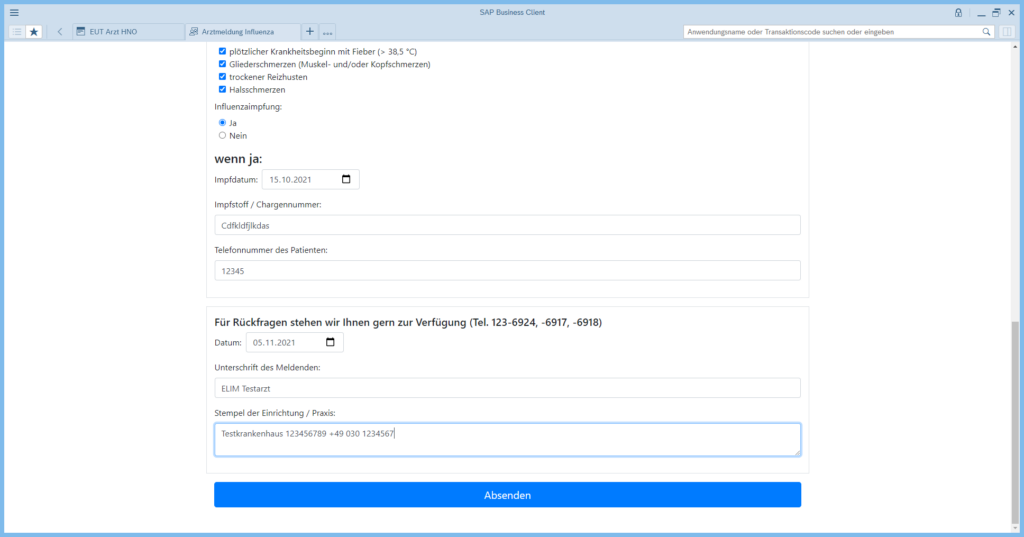This screenshot has width=1024, height=537.
Task: Open the Datum calendar picker
Action: 330,343
